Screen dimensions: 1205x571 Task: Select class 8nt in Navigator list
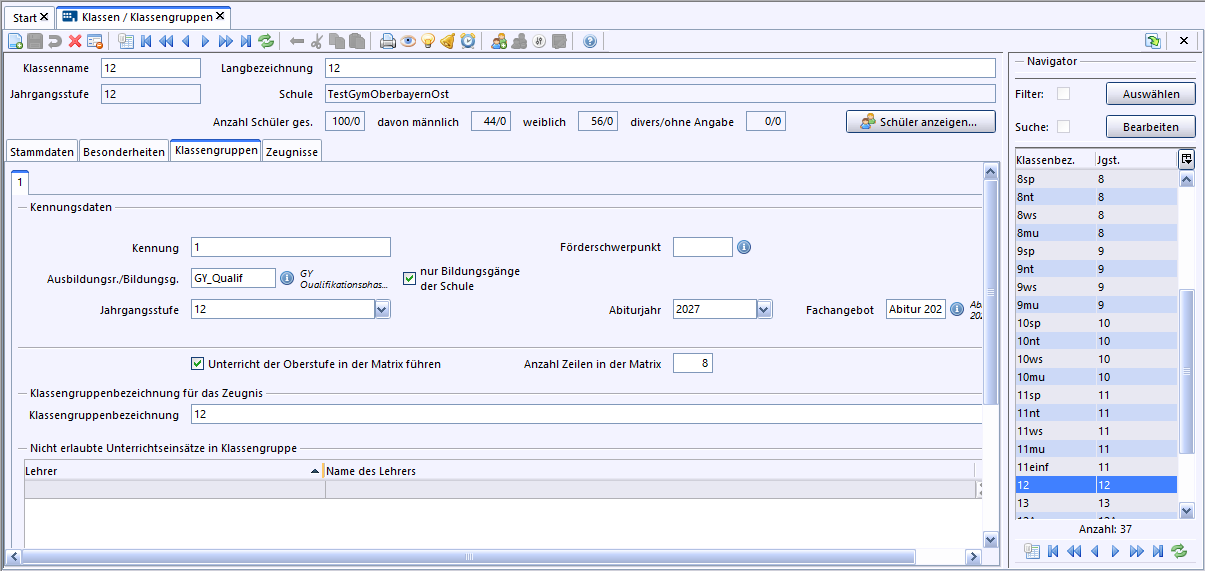(1096, 197)
